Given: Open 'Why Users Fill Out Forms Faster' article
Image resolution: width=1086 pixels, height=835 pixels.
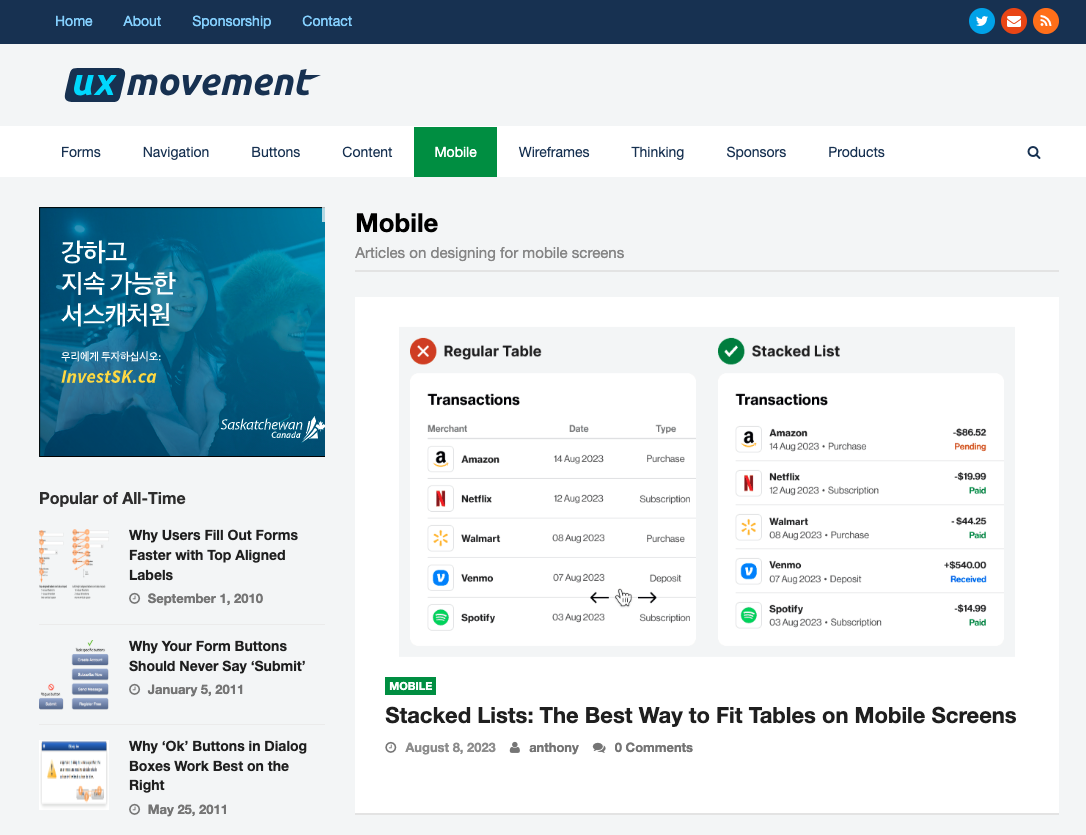Looking at the screenshot, I should 213,555.
